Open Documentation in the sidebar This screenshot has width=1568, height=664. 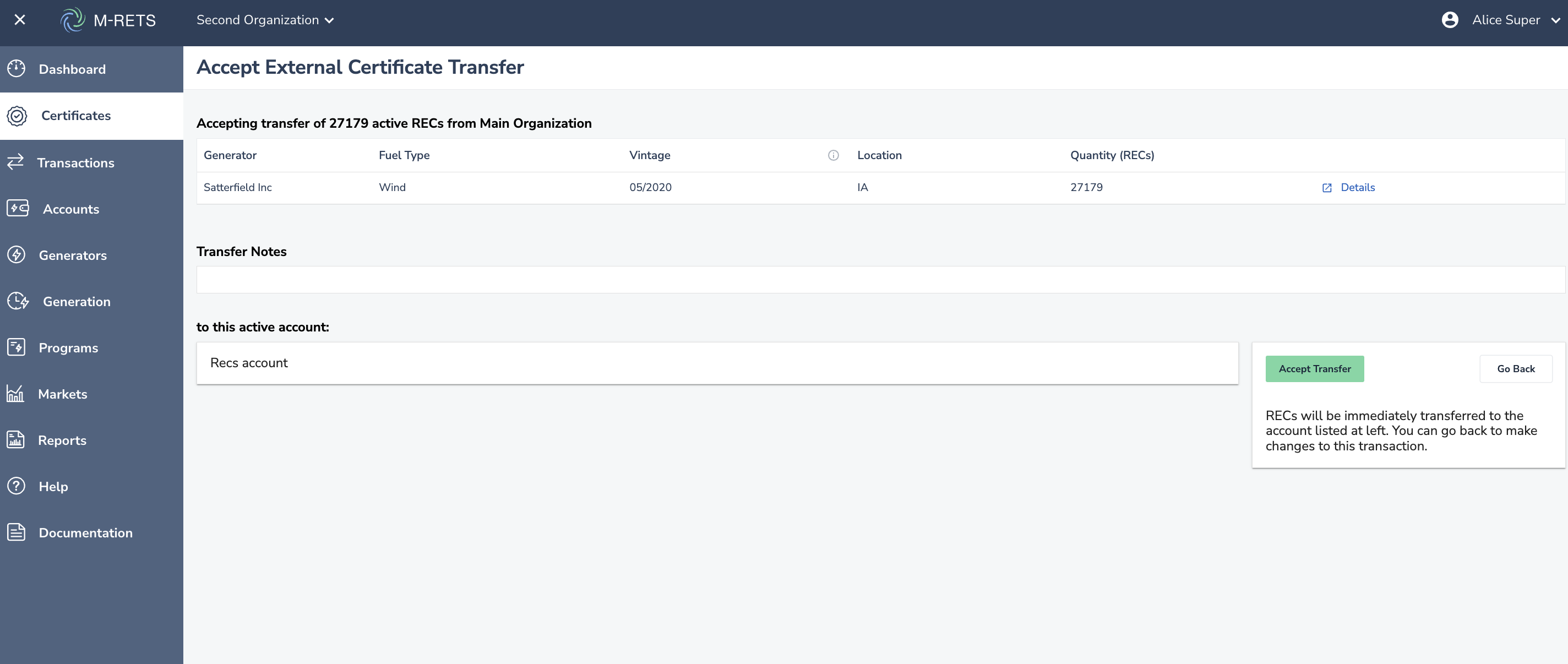click(85, 532)
